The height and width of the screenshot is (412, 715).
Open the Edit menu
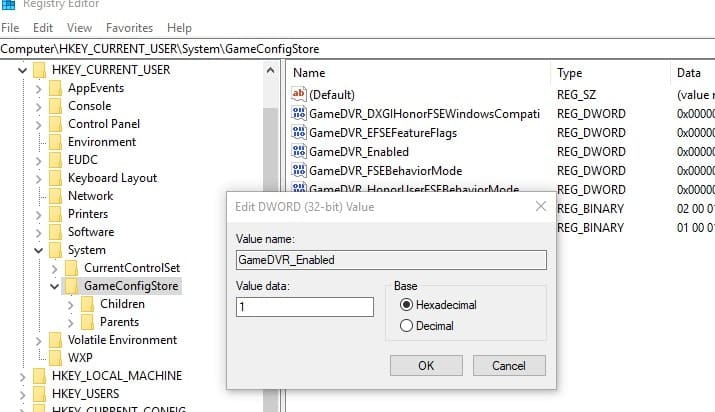[x=43, y=28]
